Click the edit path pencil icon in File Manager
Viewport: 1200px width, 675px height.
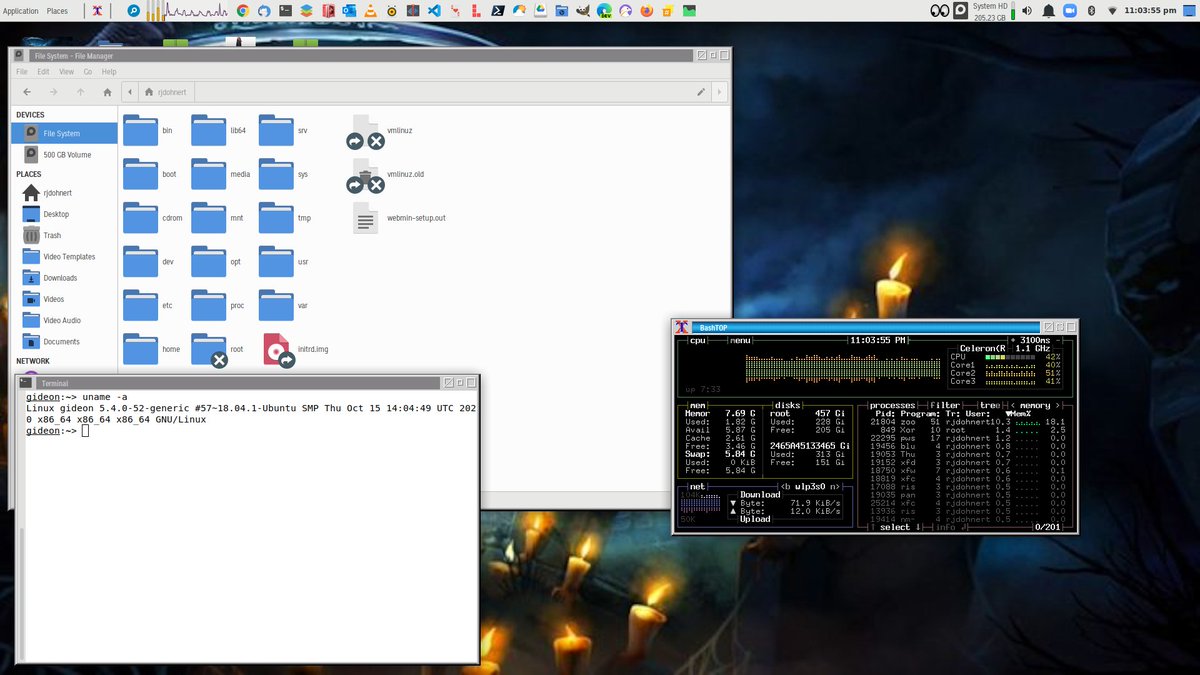(702, 91)
